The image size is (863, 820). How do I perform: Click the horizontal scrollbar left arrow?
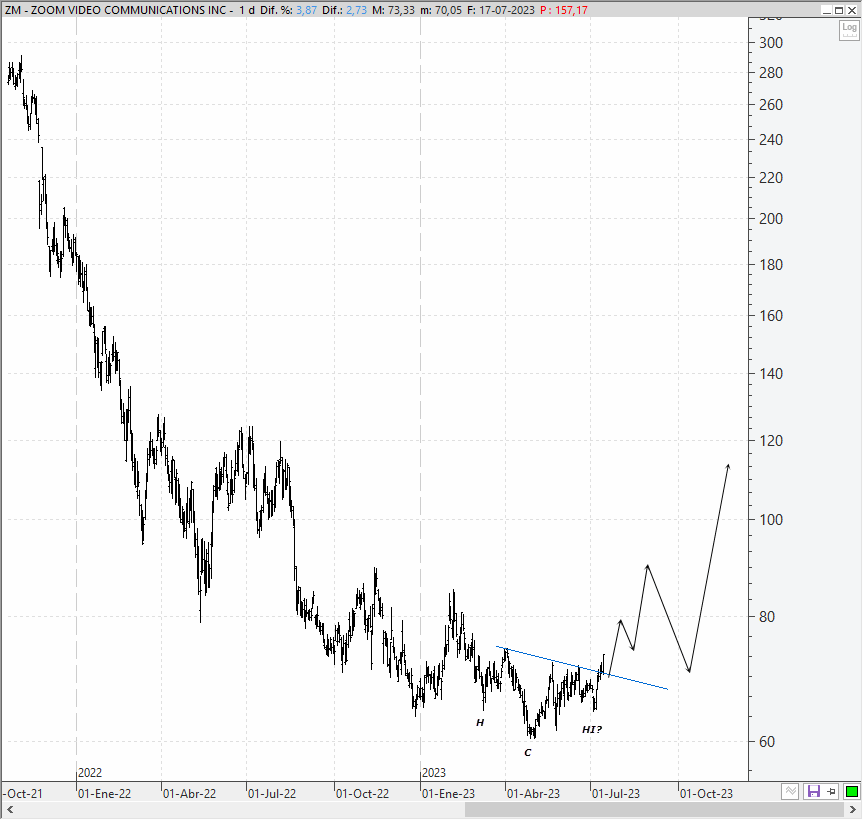click(x=9, y=810)
